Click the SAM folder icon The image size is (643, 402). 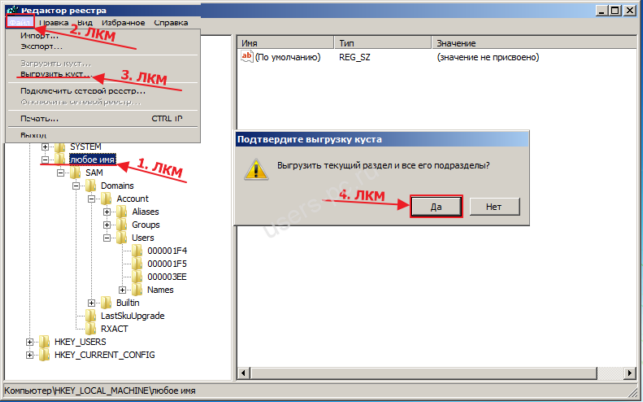tap(75, 172)
